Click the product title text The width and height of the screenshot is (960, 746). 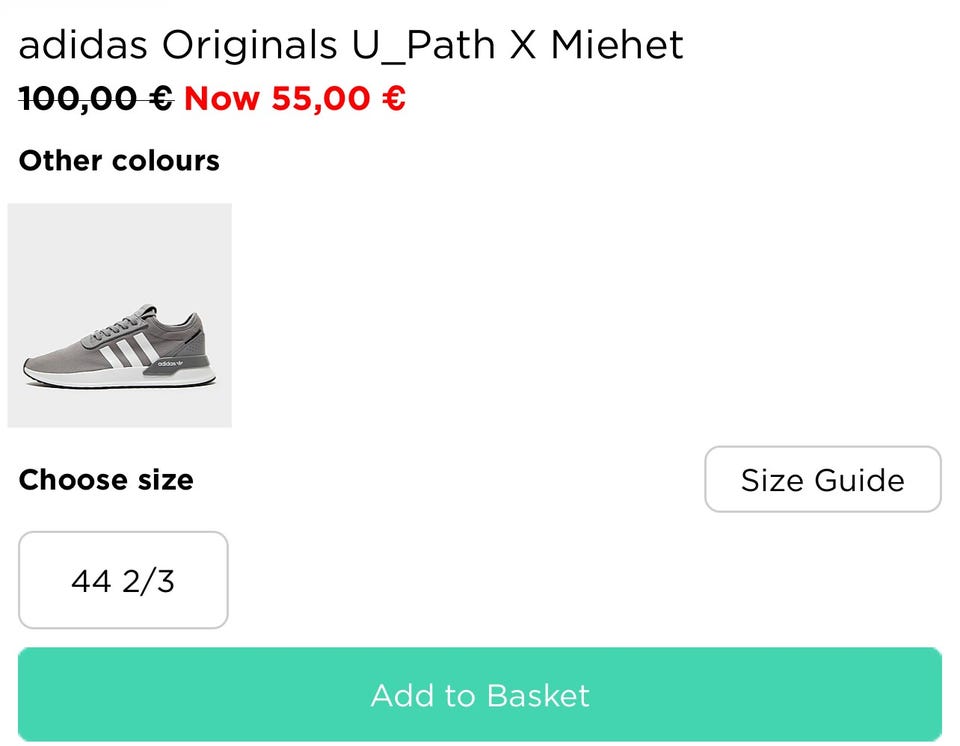351,45
